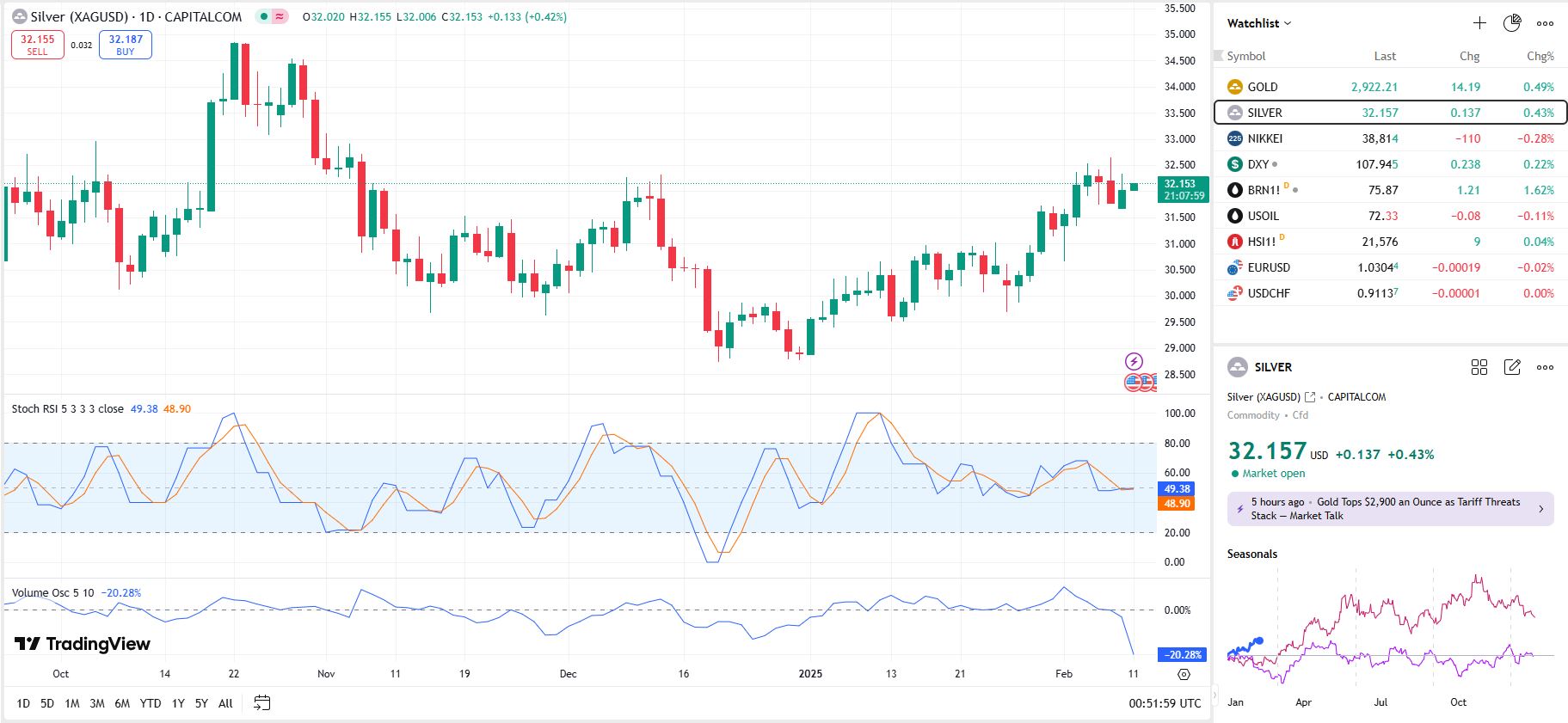Open the Silver (XAGUSD) external symbol link
The height and width of the screenshot is (723, 1568).
1310,397
